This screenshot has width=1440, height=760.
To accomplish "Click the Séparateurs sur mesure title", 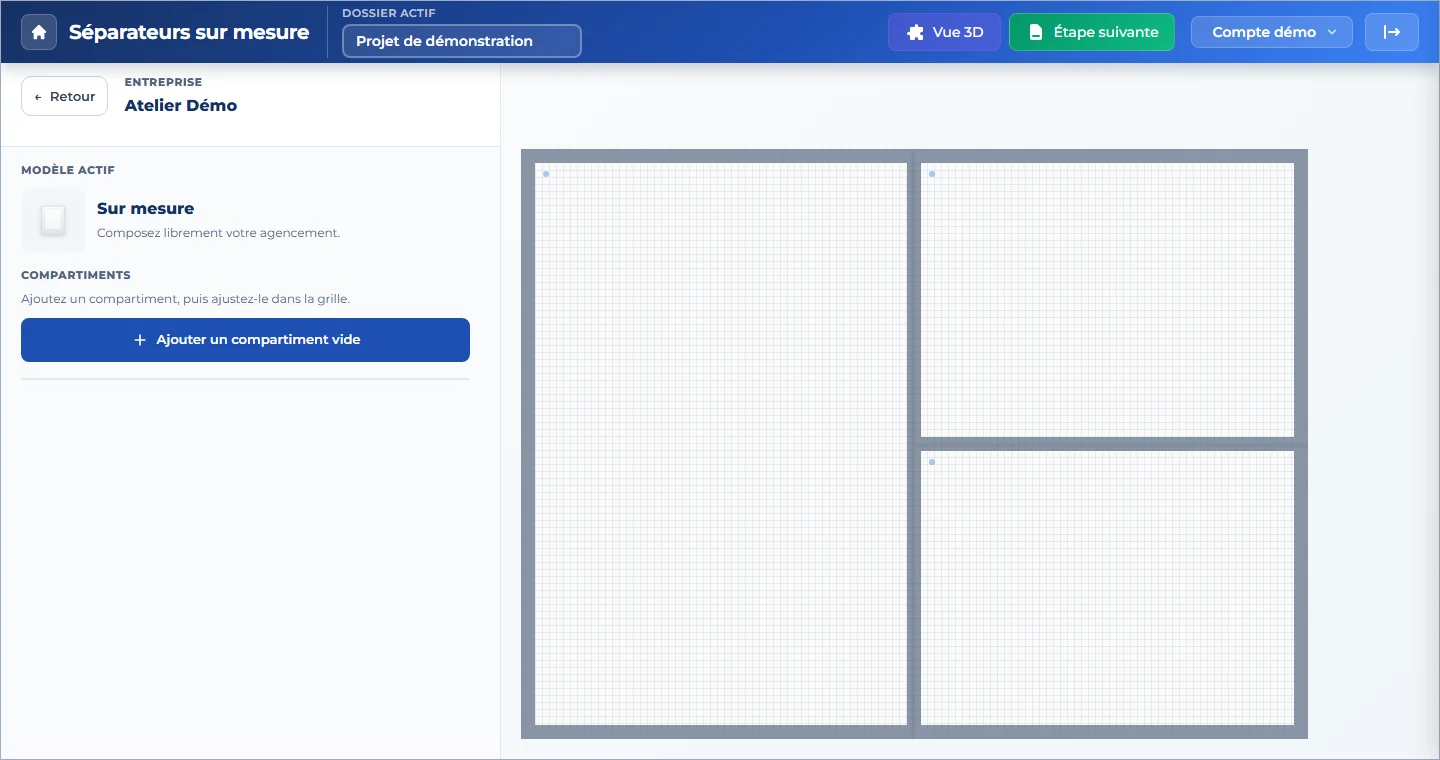I will point(189,32).
